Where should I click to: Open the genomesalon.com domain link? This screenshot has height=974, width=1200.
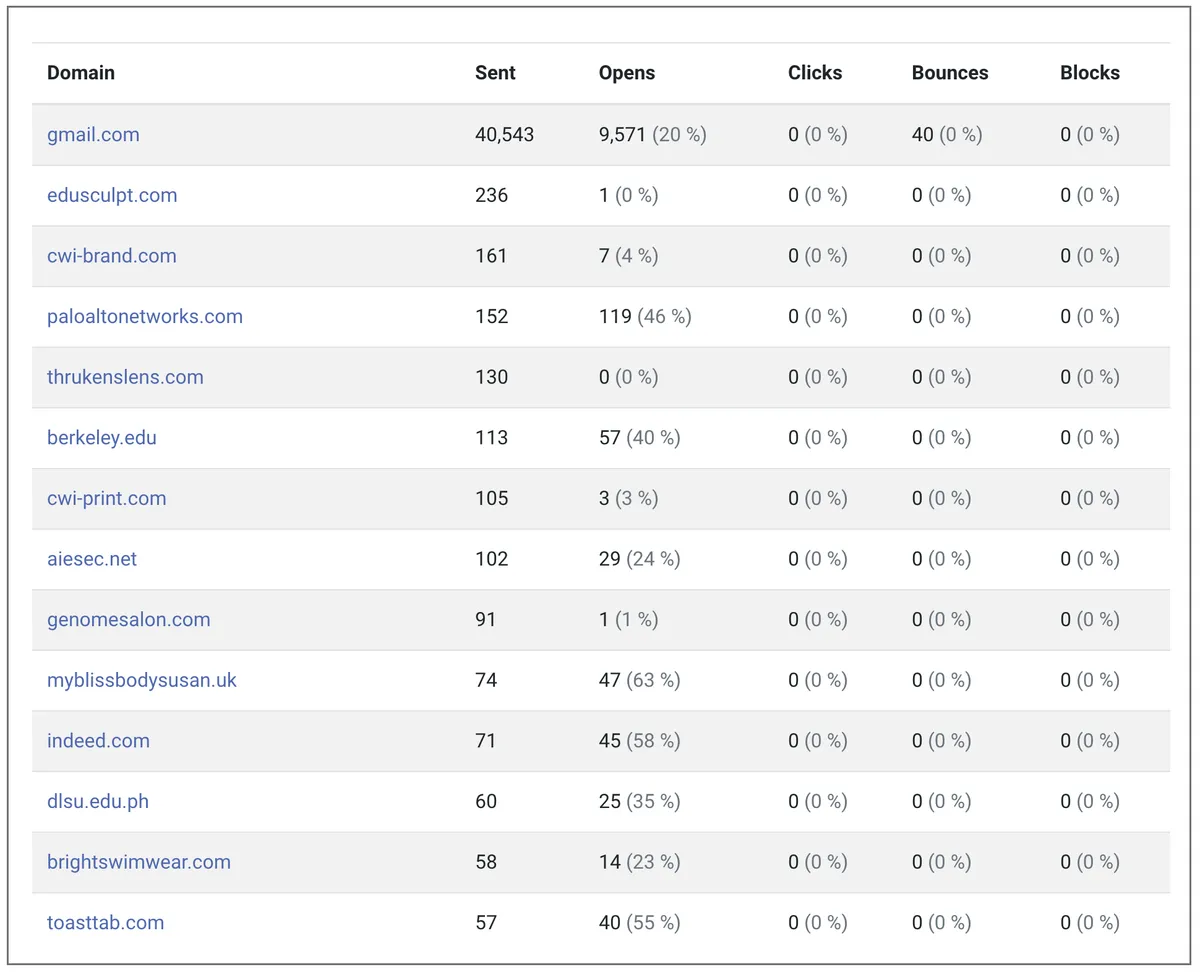coord(129,619)
